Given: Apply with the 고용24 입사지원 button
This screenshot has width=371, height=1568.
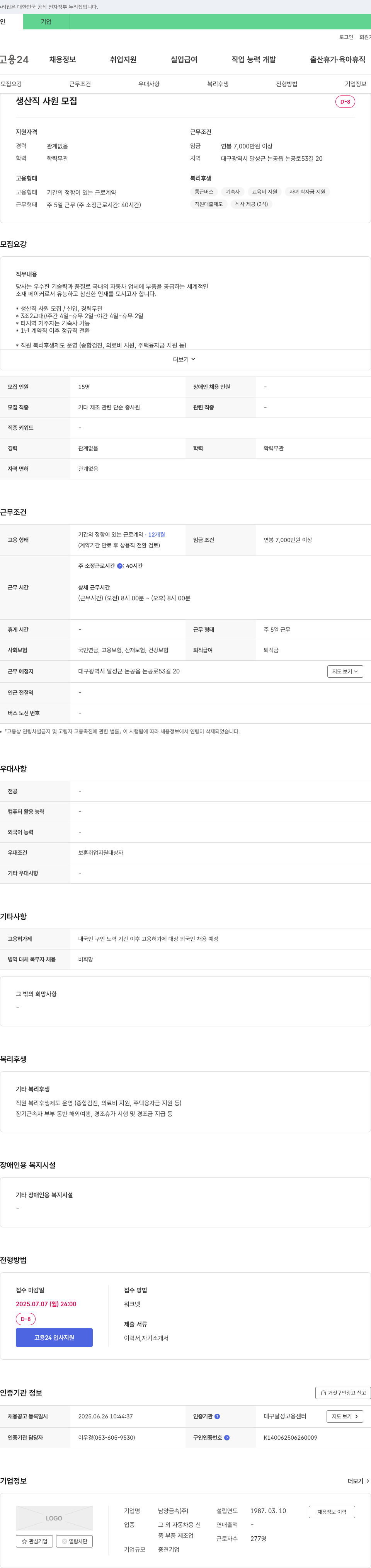Looking at the screenshot, I should click(x=54, y=1337).
